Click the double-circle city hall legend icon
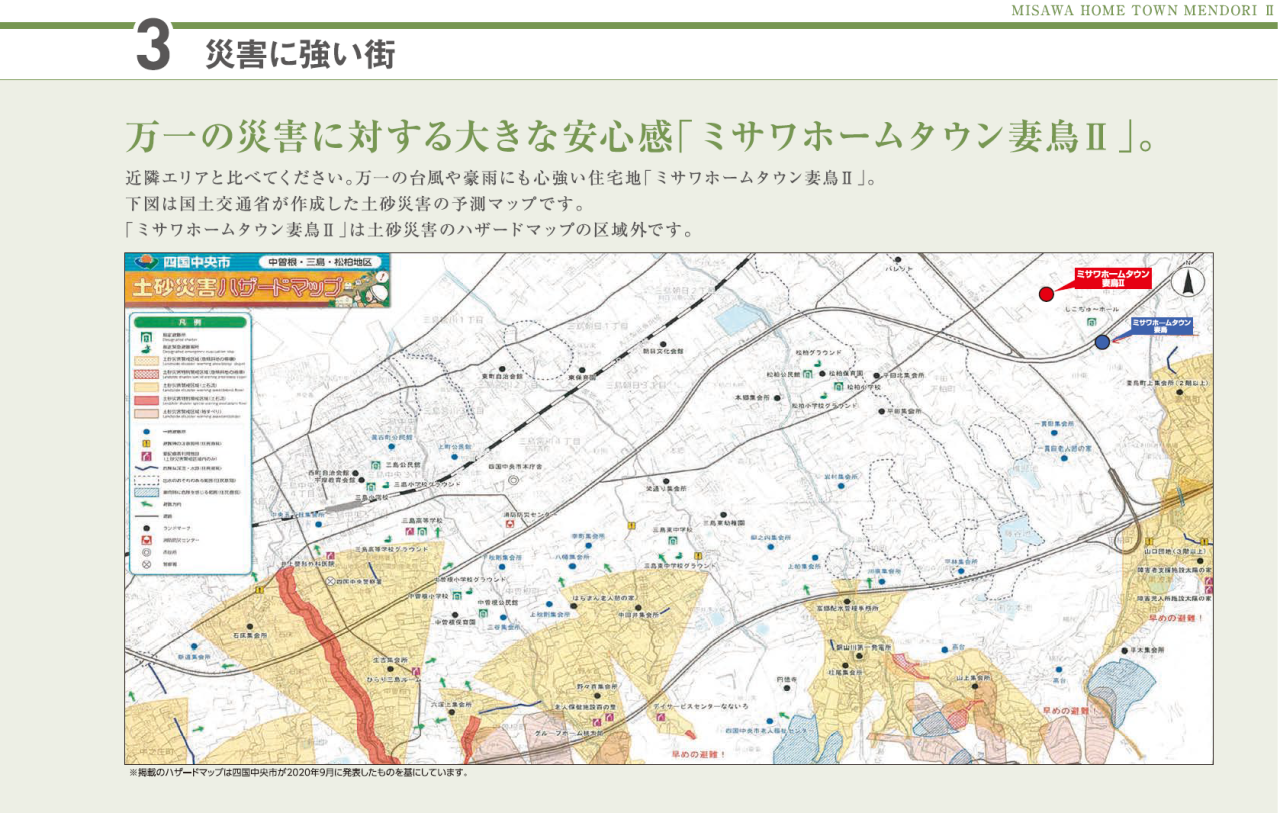1280x813 pixels. coord(147,552)
